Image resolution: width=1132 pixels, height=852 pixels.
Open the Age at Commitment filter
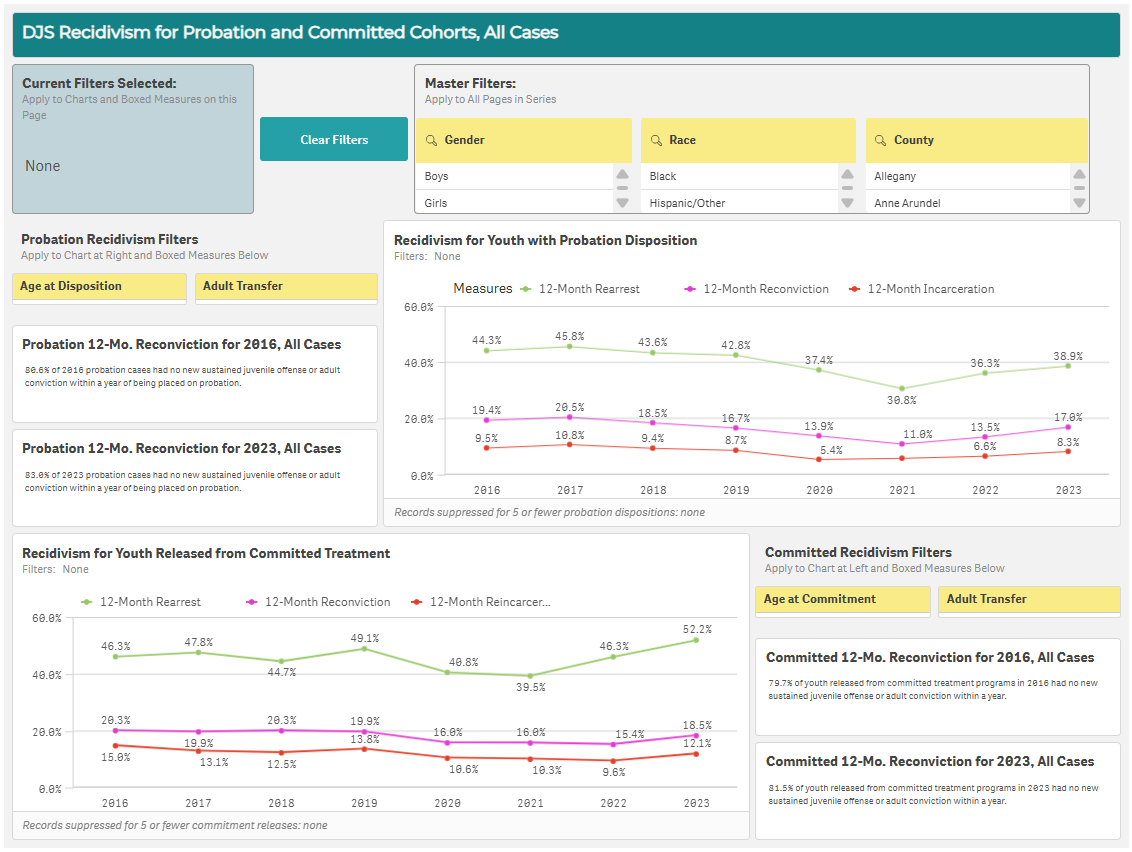pos(842,600)
